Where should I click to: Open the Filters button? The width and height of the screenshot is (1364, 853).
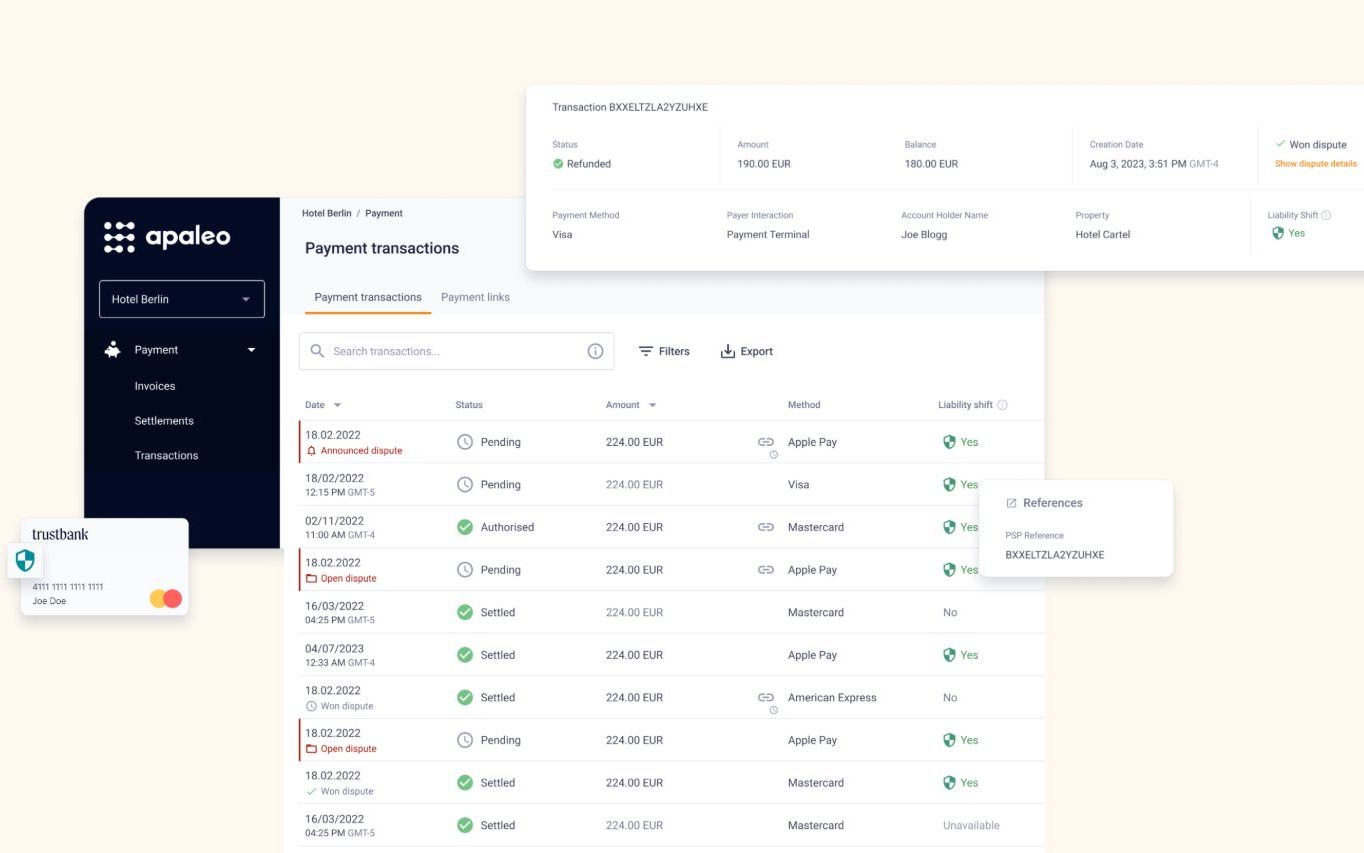click(664, 351)
